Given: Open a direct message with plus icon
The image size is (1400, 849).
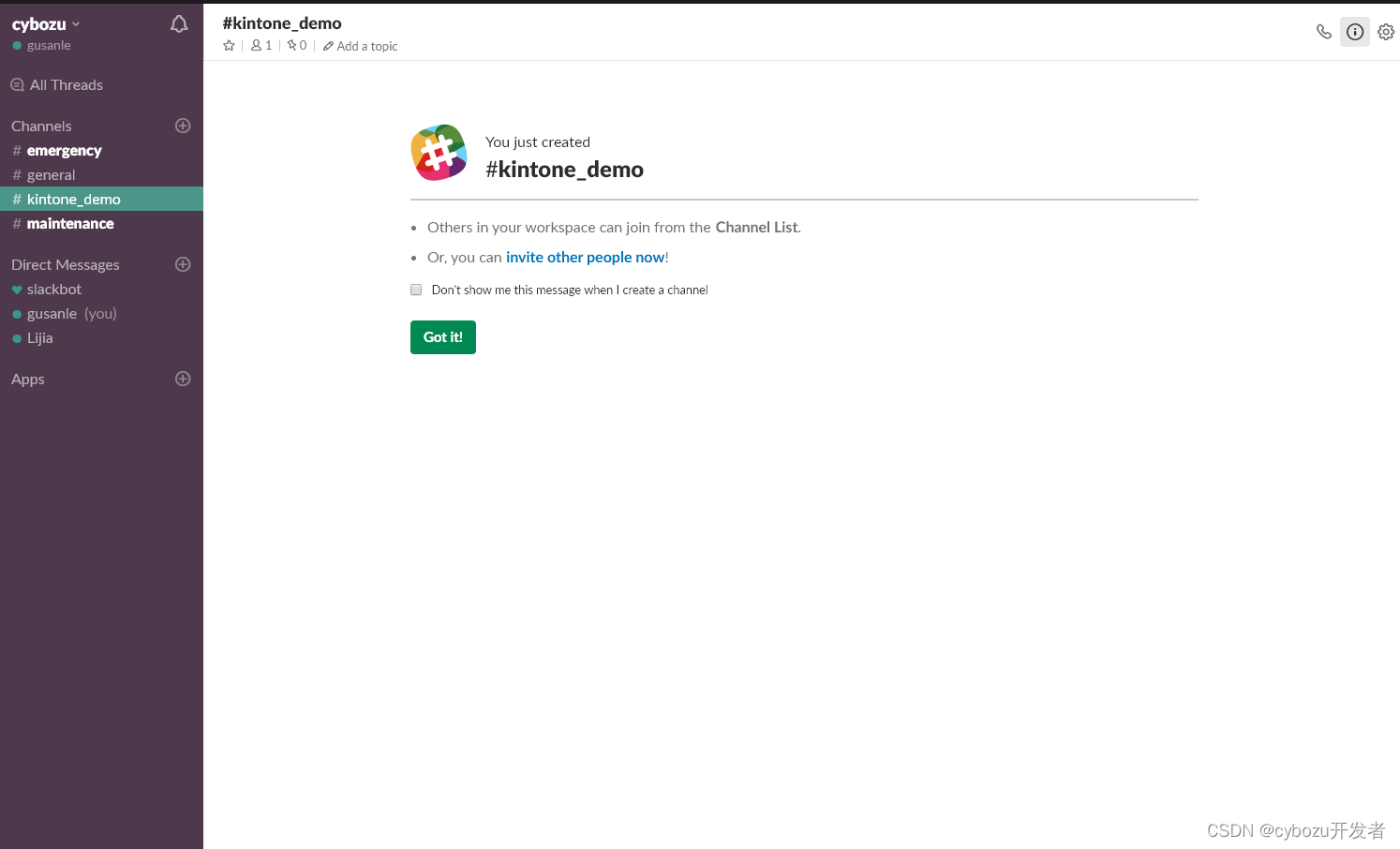Looking at the screenshot, I should (183, 264).
